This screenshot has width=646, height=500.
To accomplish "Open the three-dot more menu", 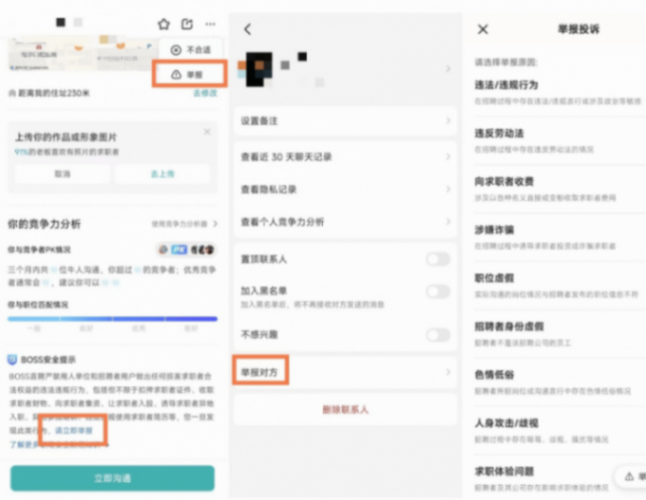I will [209, 24].
